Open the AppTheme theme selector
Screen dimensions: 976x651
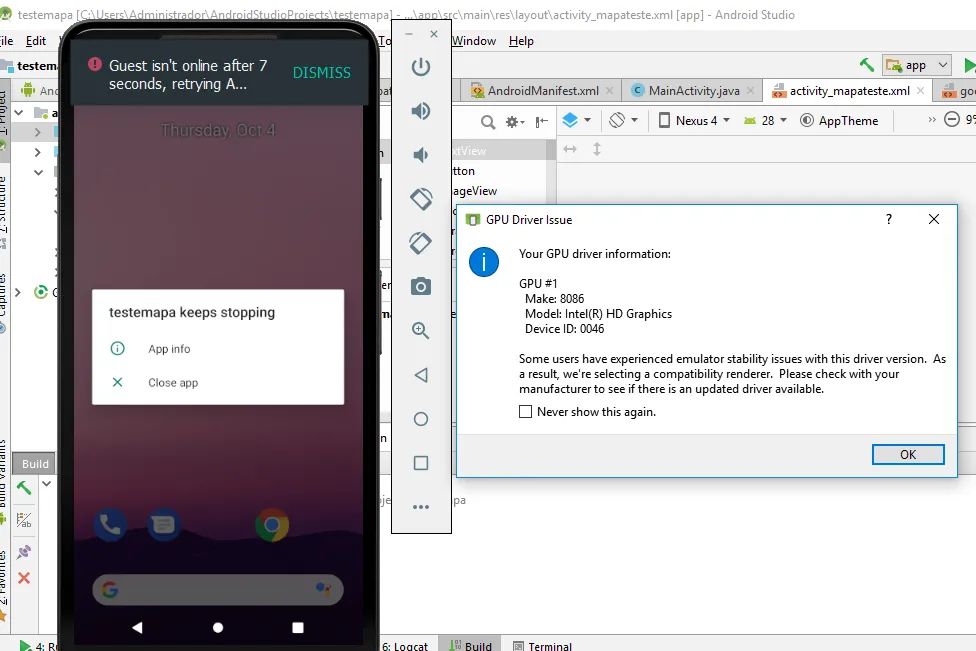pyautogui.click(x=839, y=121)
